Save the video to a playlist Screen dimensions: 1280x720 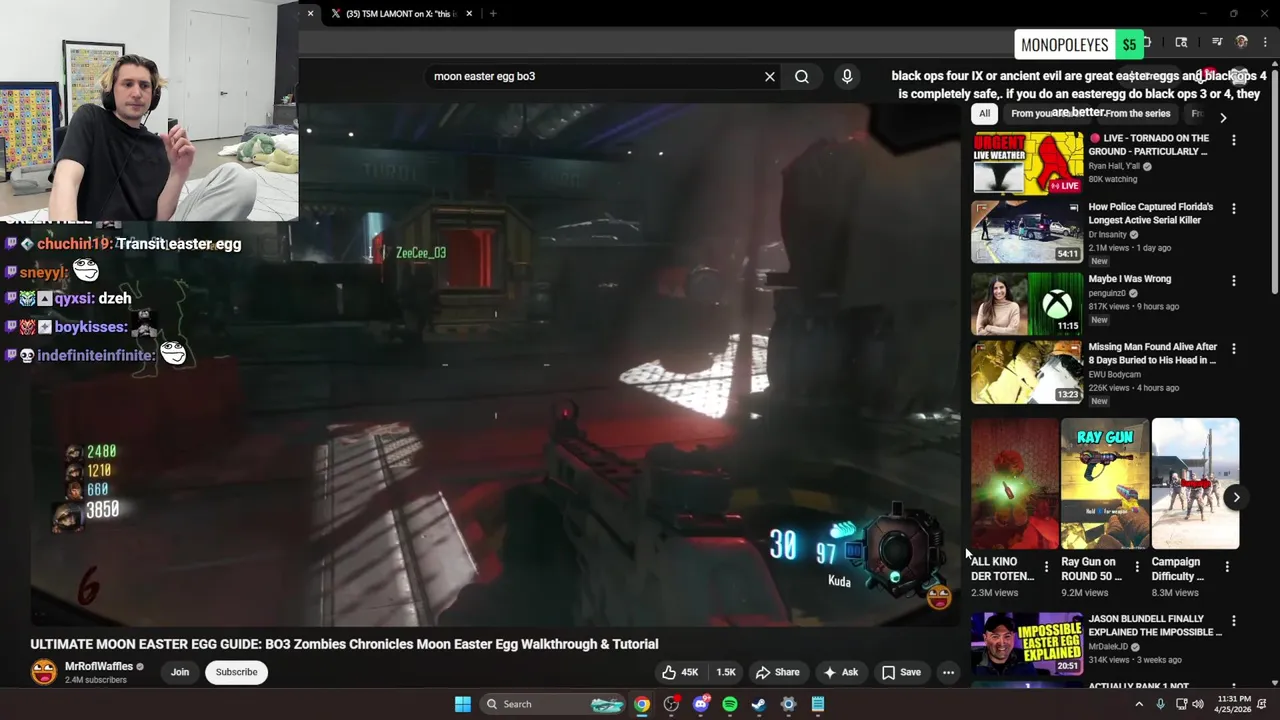tap(901, 672)
